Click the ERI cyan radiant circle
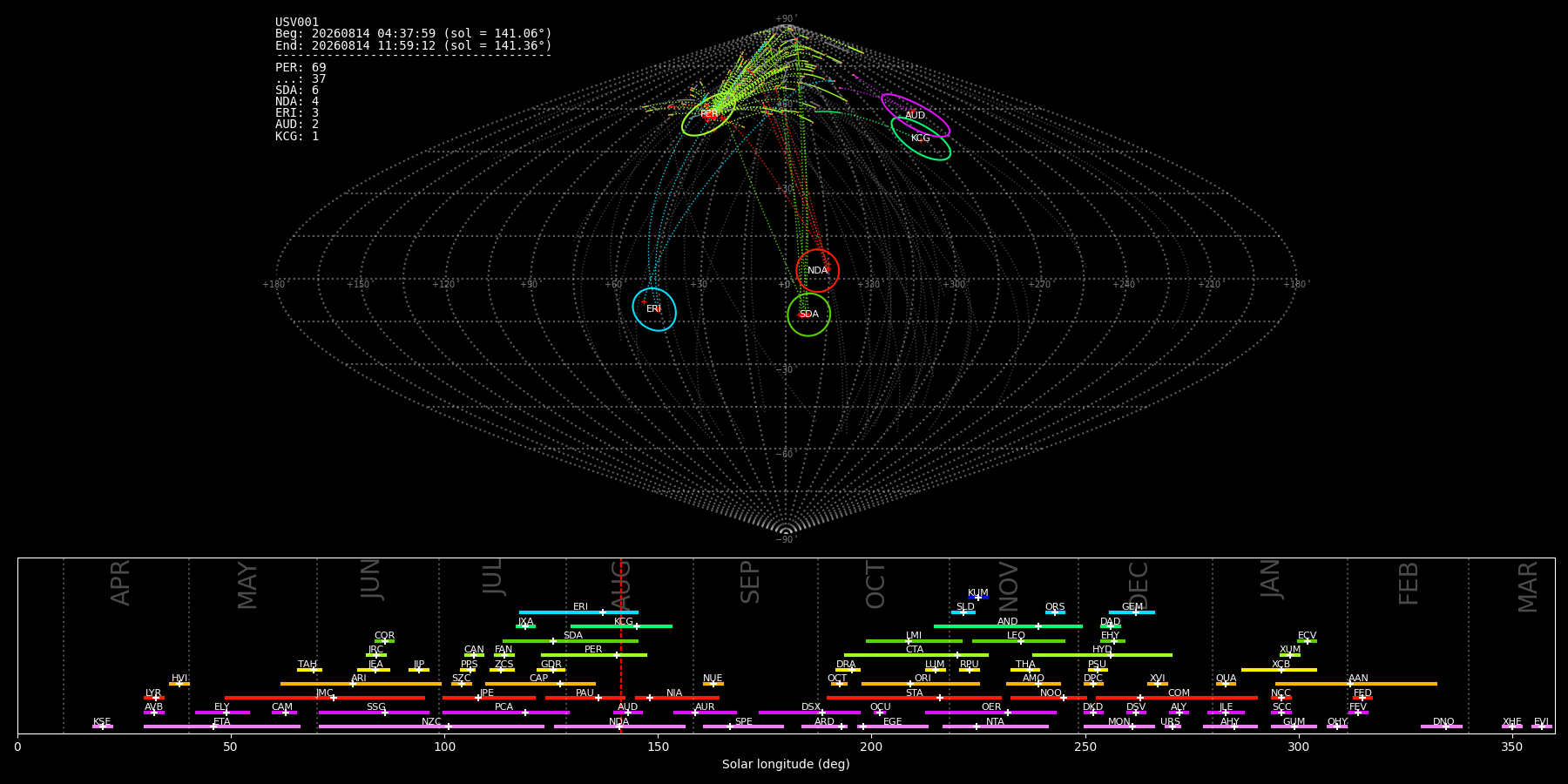Screen dimensions: 1568x784 point(654,309)
